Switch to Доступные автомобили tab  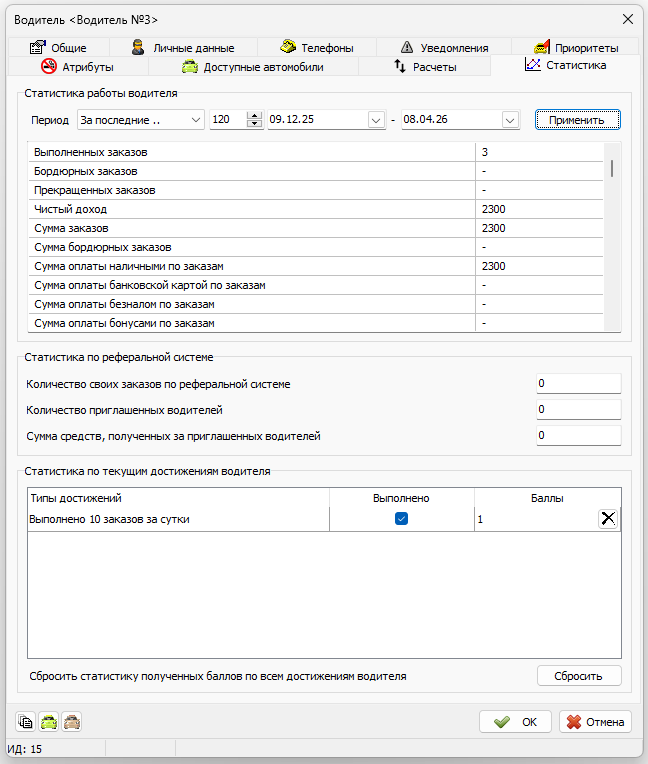pos(253,66)
